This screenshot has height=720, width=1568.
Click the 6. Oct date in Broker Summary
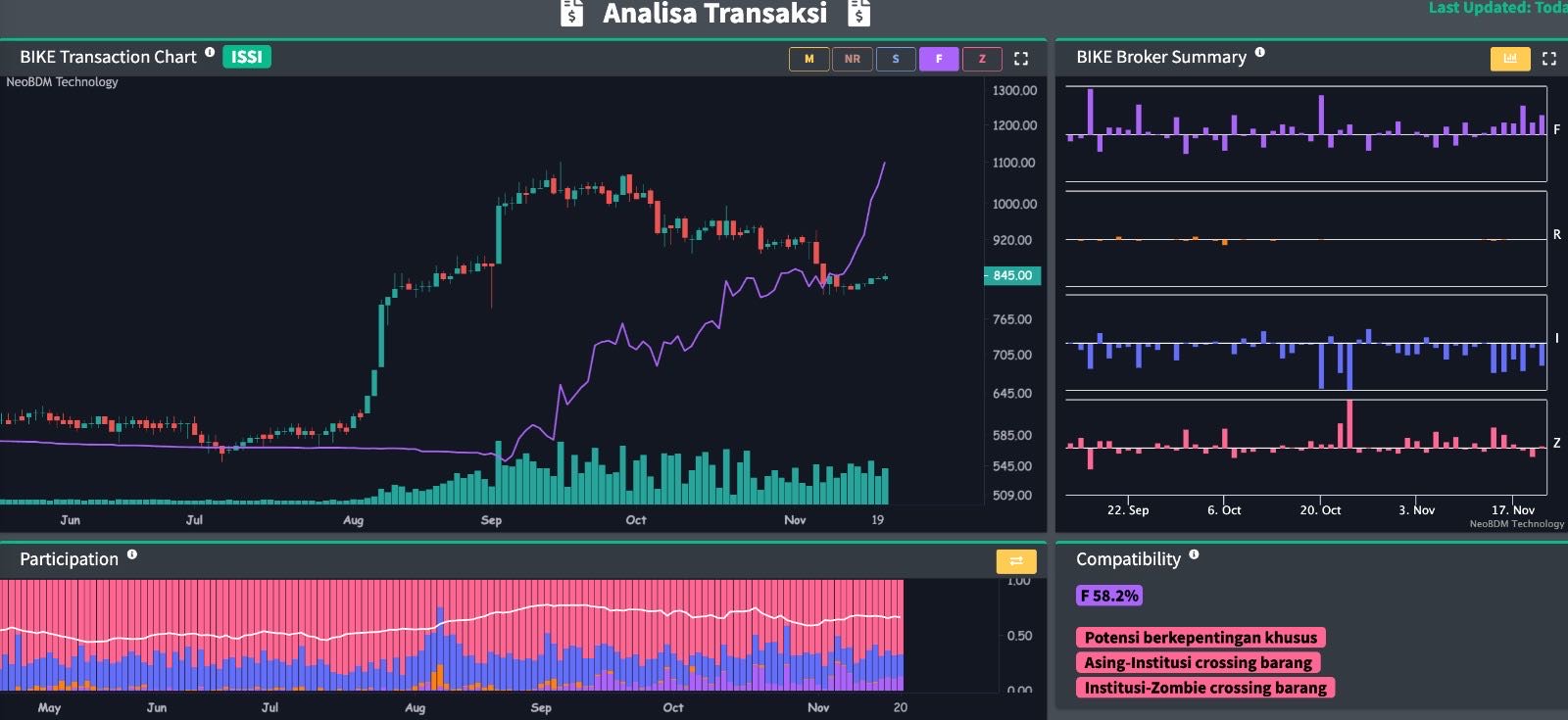(x=1224, y=510)
